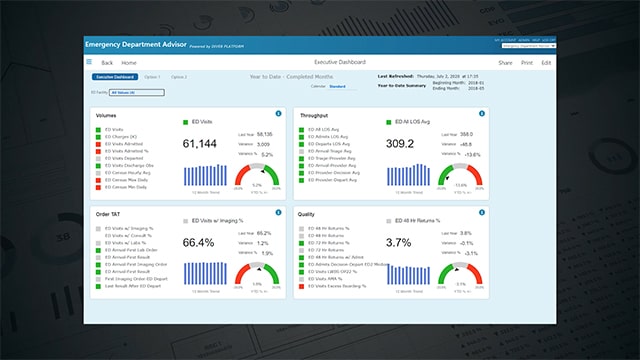
Task: Open the Calendar Standard dropdown
Action: [x=342, y=87]
